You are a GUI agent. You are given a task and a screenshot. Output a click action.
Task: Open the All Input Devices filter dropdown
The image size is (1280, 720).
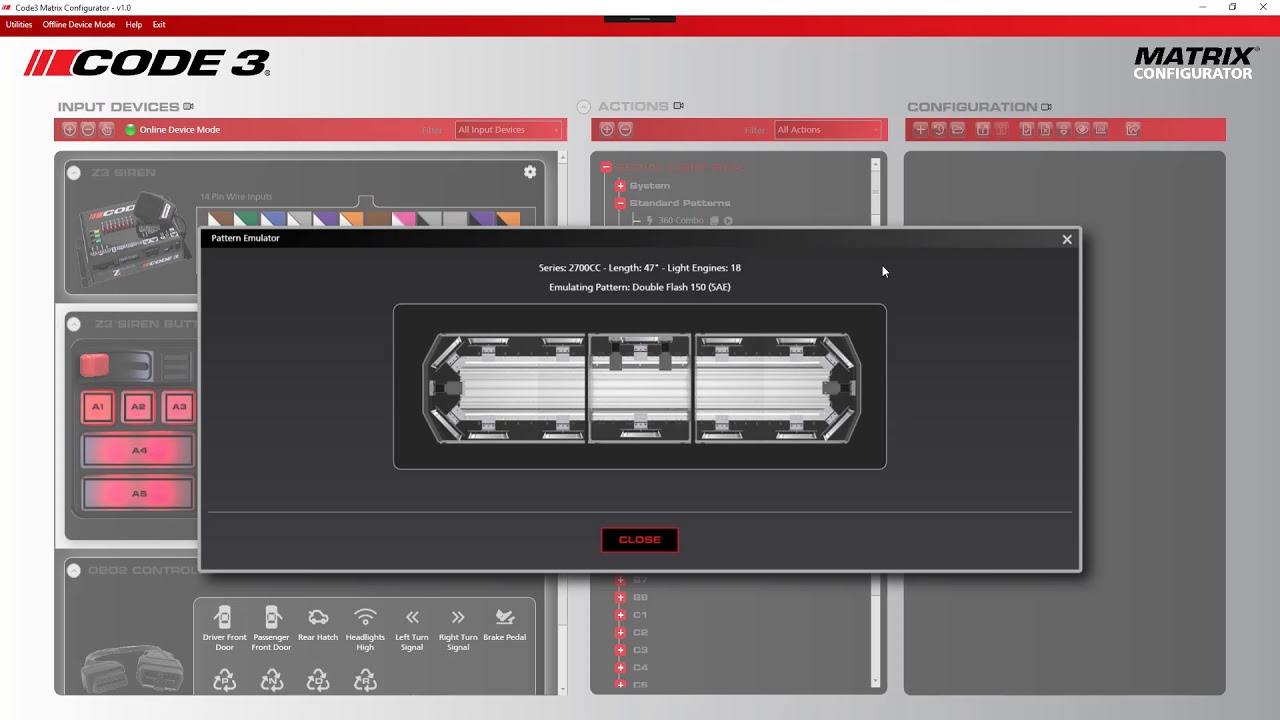pyautogui.click(x=509, y=130)
